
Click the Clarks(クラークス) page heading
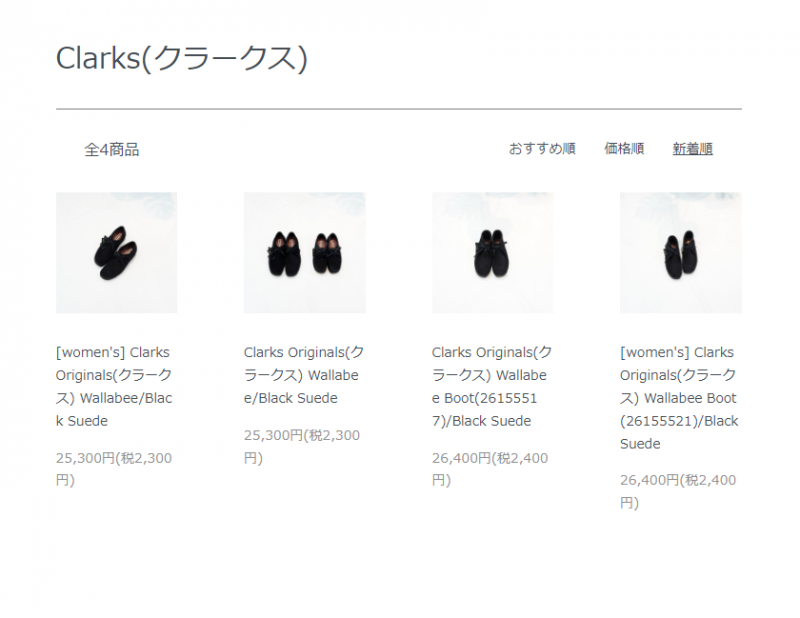[182, 58]
